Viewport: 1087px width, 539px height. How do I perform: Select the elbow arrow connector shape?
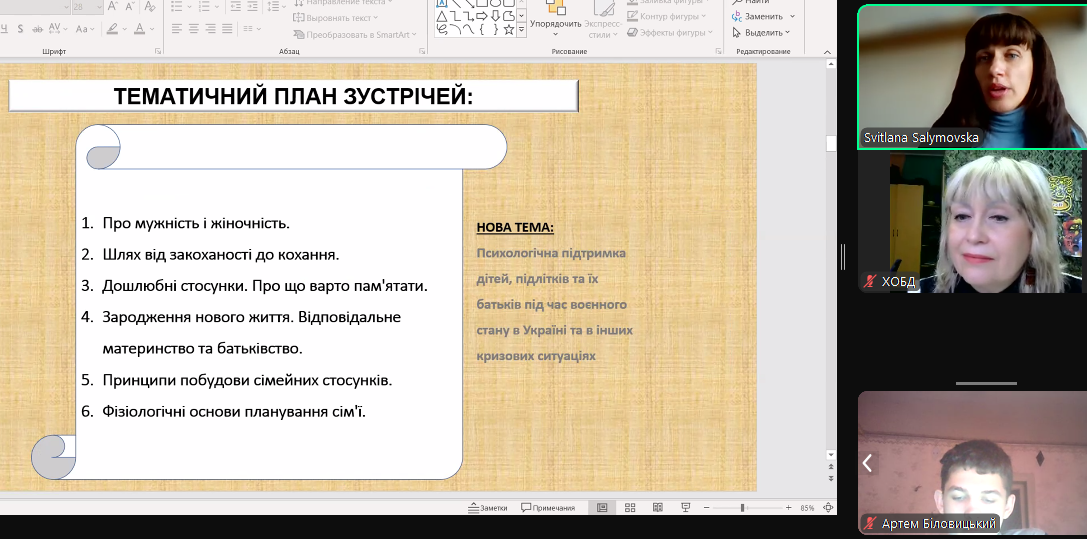[469, 16]
